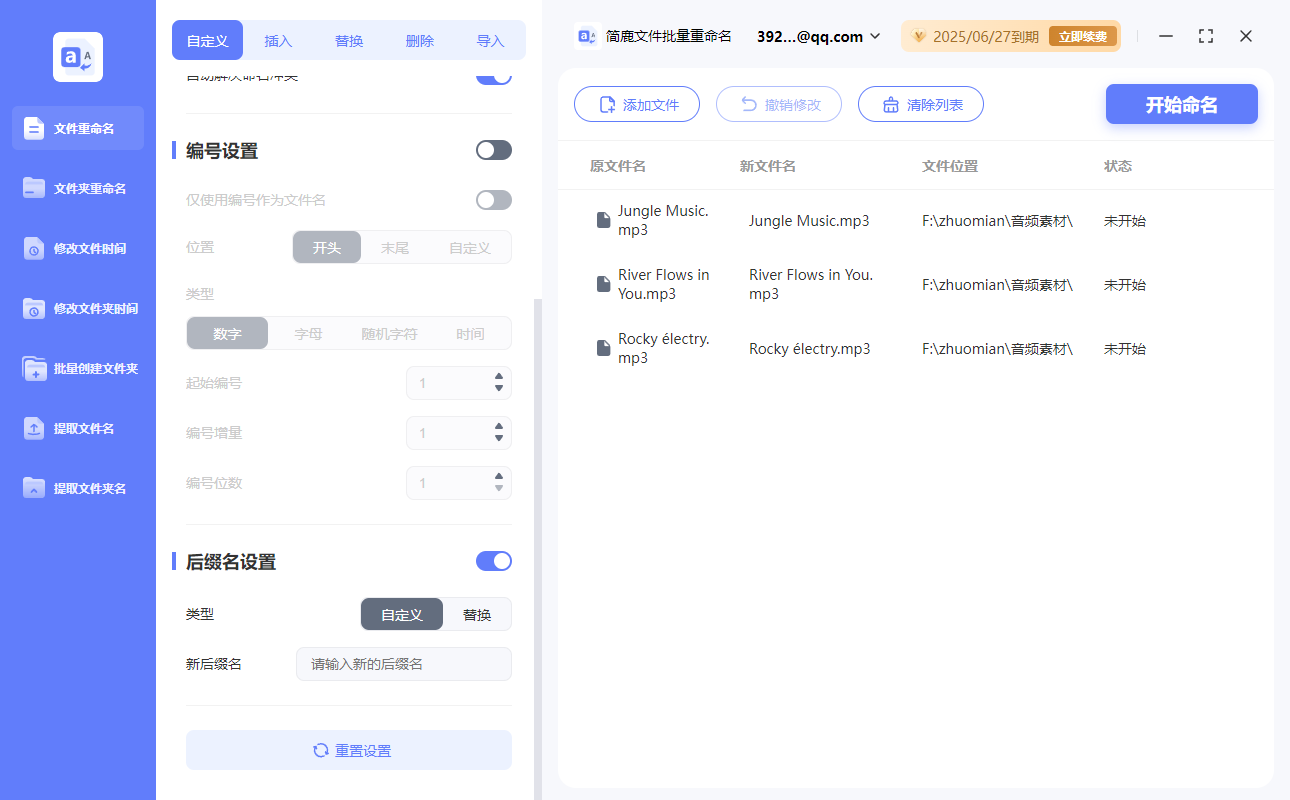Open the 修改文件夹时间 tool
The height and width of the screenshot is (800, 1290).
coord(77,308)
